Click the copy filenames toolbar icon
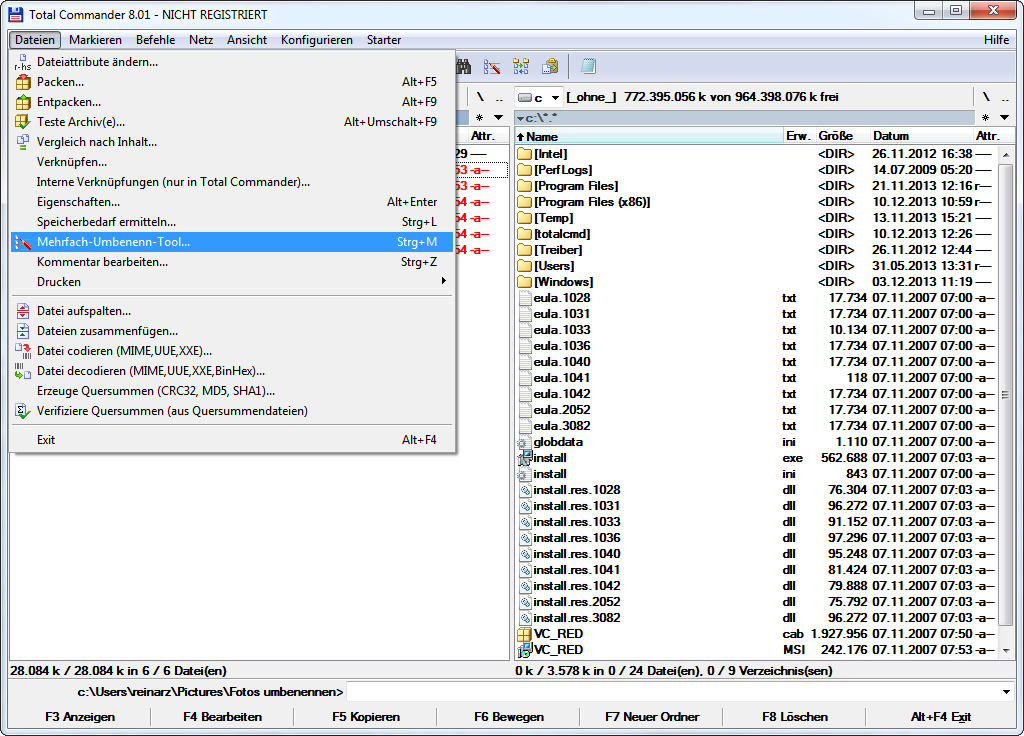This screenshot has width=1024, height=736. [x=550, y=67]
